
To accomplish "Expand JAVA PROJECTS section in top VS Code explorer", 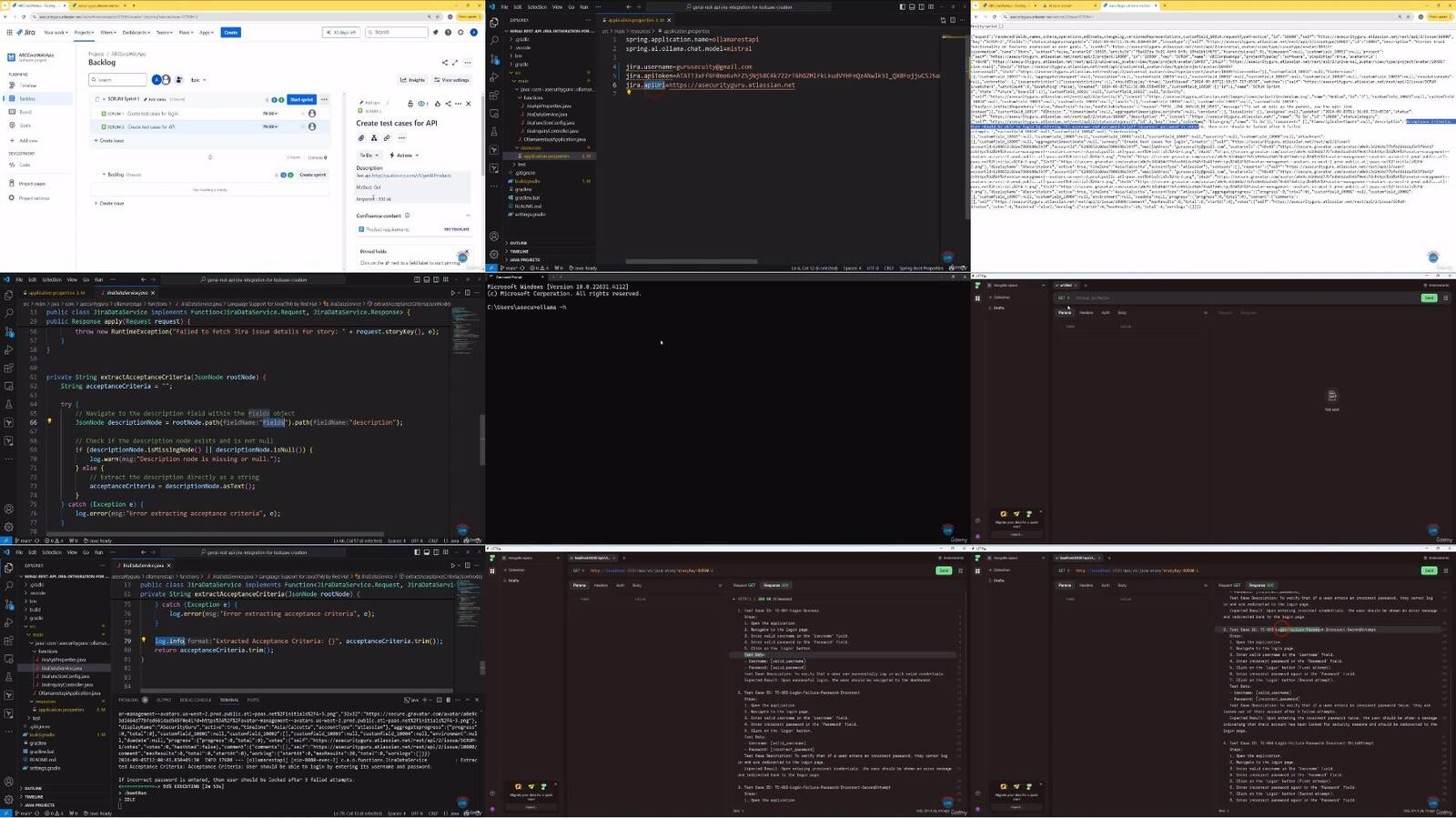I will click(x=521, y=259).
